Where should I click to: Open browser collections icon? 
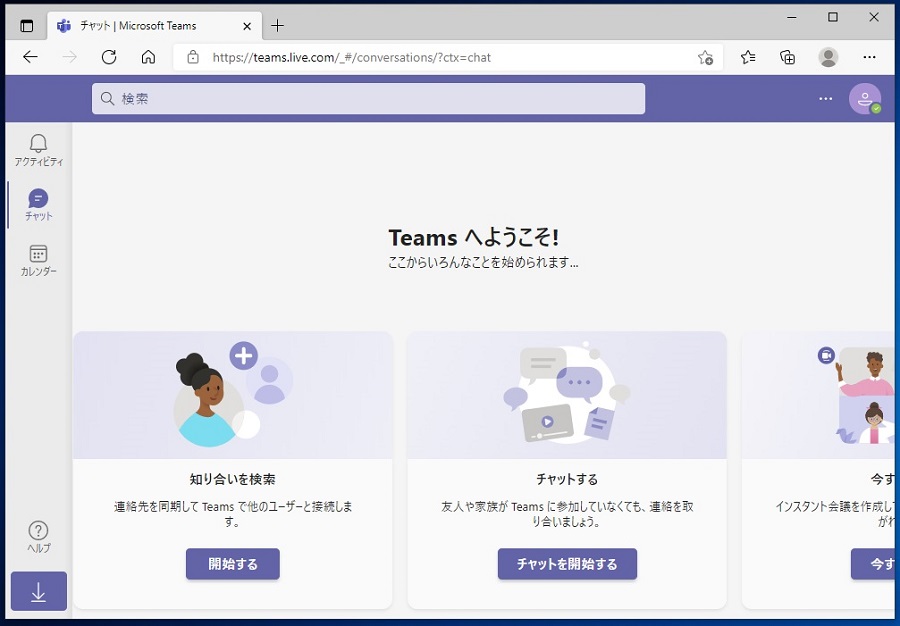(x=788, y=57)
